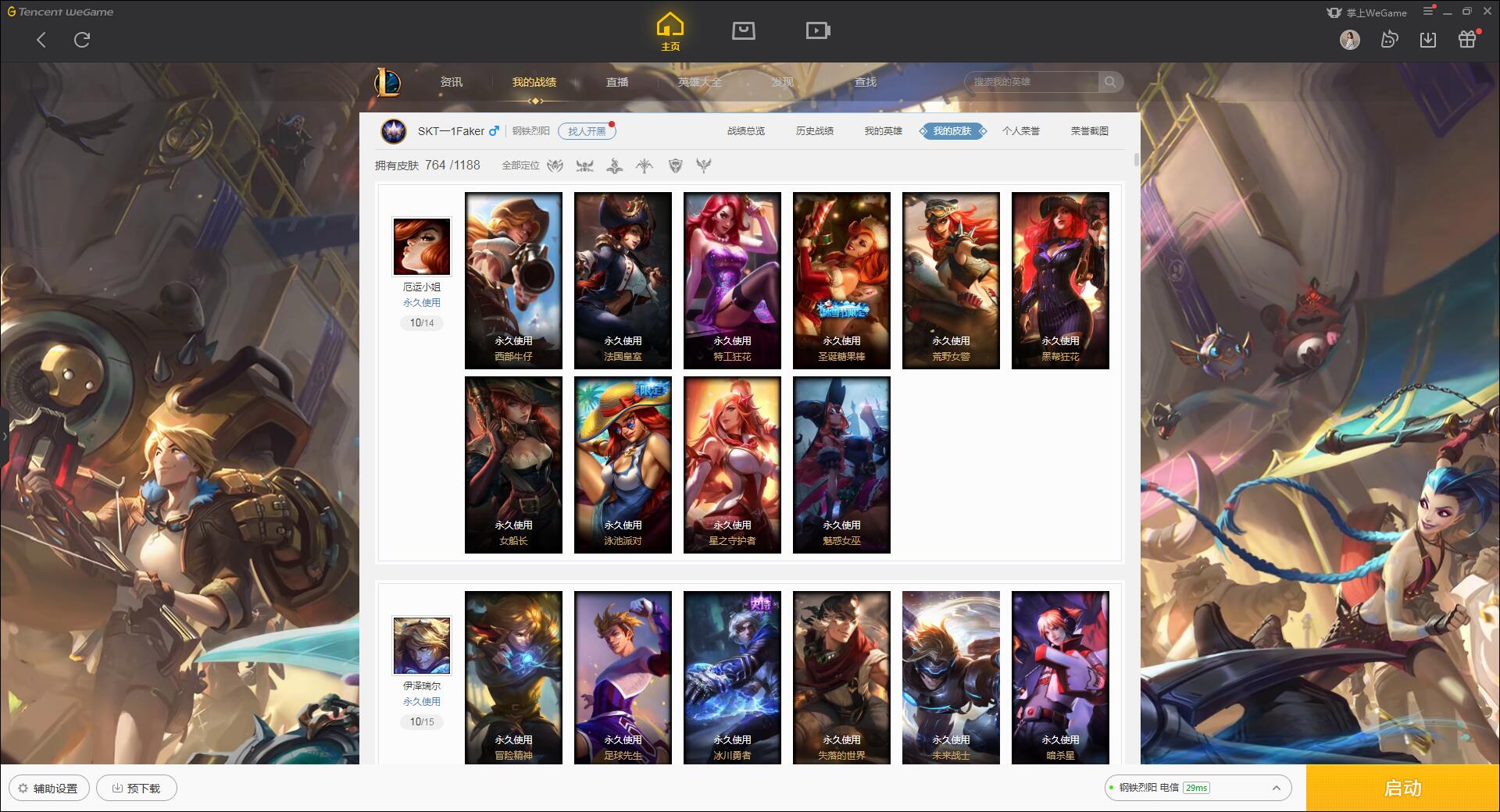Filter skins by the support role icon
Screen dimensions: 1500x812
click(704, 166)
